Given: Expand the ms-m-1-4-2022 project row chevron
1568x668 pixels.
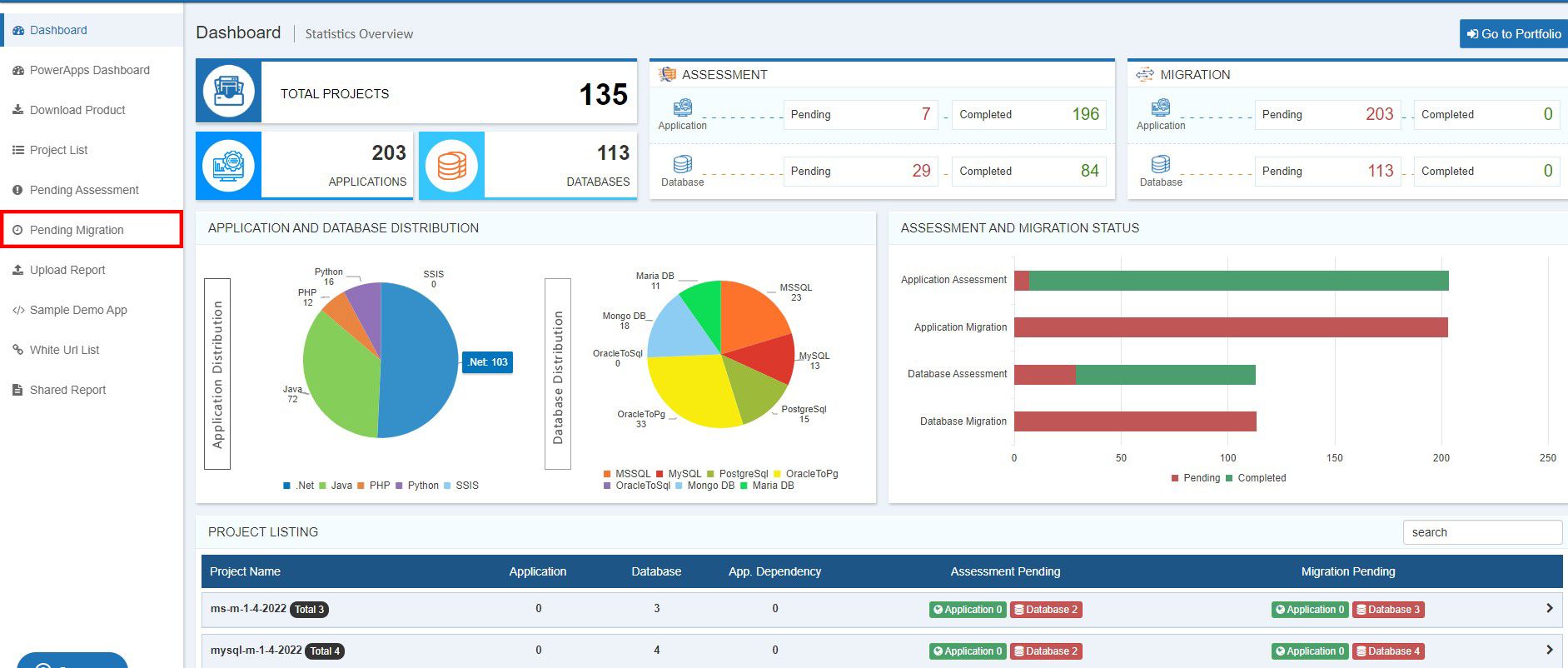Looking at the screenshot, I should coord(1549,609).
